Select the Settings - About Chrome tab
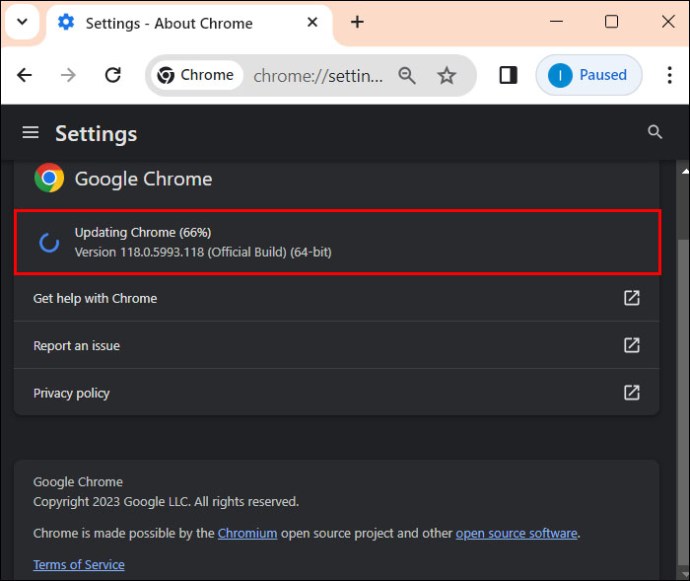The height and width of the screenshot is (581, 690). 168,22
